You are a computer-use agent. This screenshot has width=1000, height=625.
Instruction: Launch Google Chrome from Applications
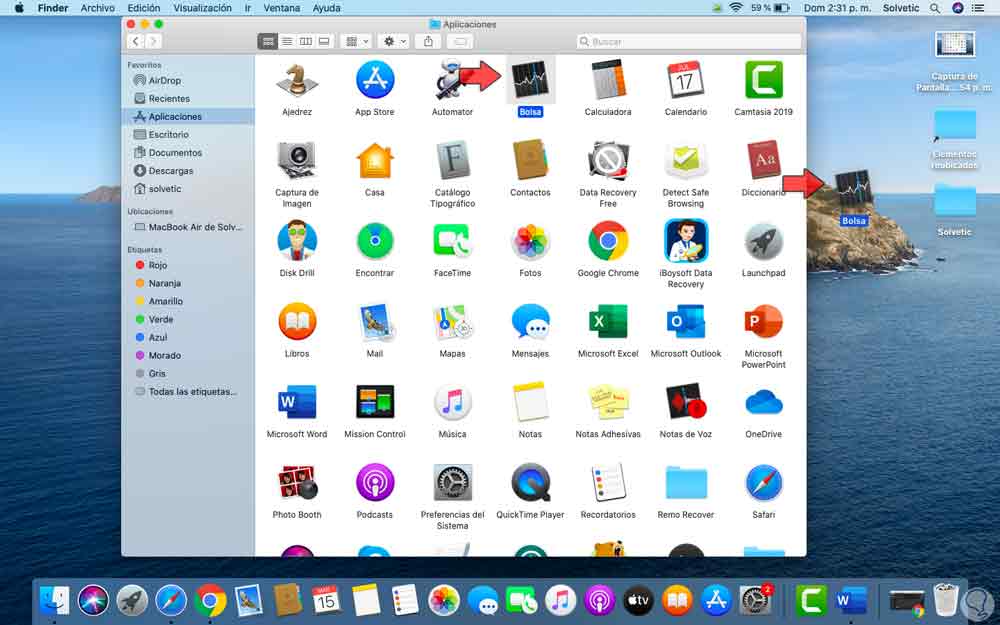click(x=607, y=243)
